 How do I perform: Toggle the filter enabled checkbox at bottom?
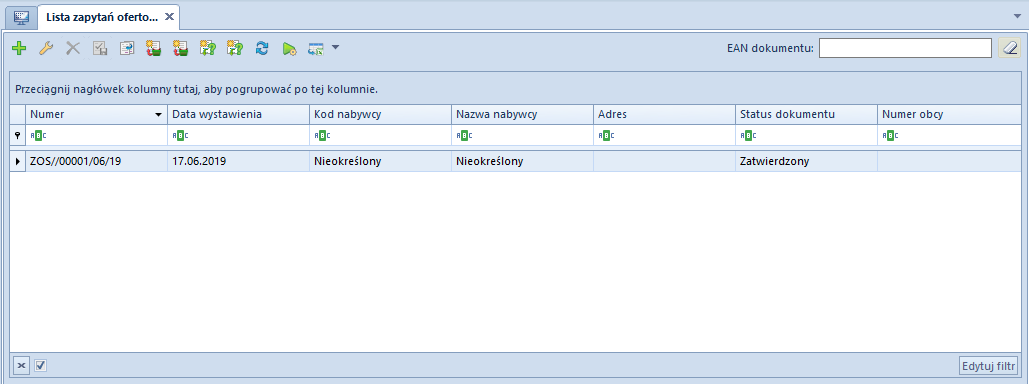tap(41, 365)
